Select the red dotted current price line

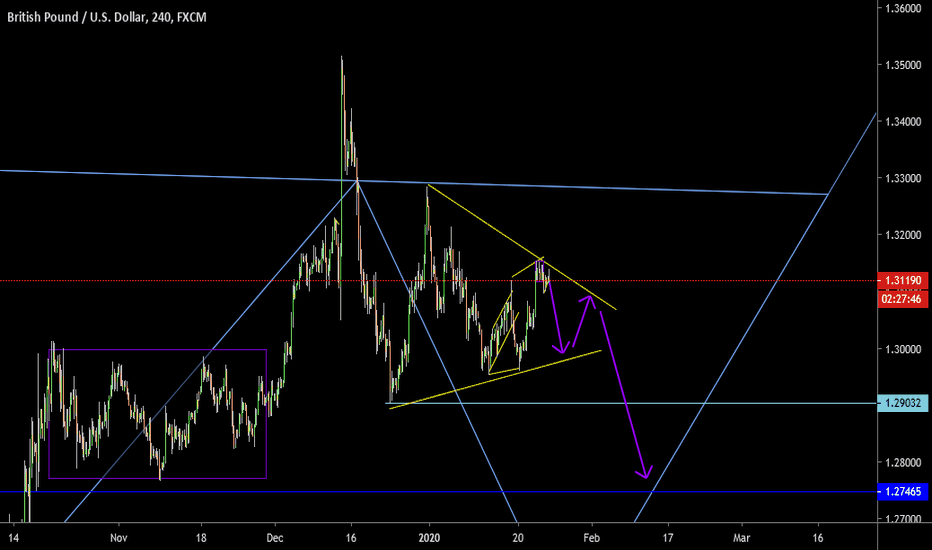pyautogui.click(x=200, y=281)
